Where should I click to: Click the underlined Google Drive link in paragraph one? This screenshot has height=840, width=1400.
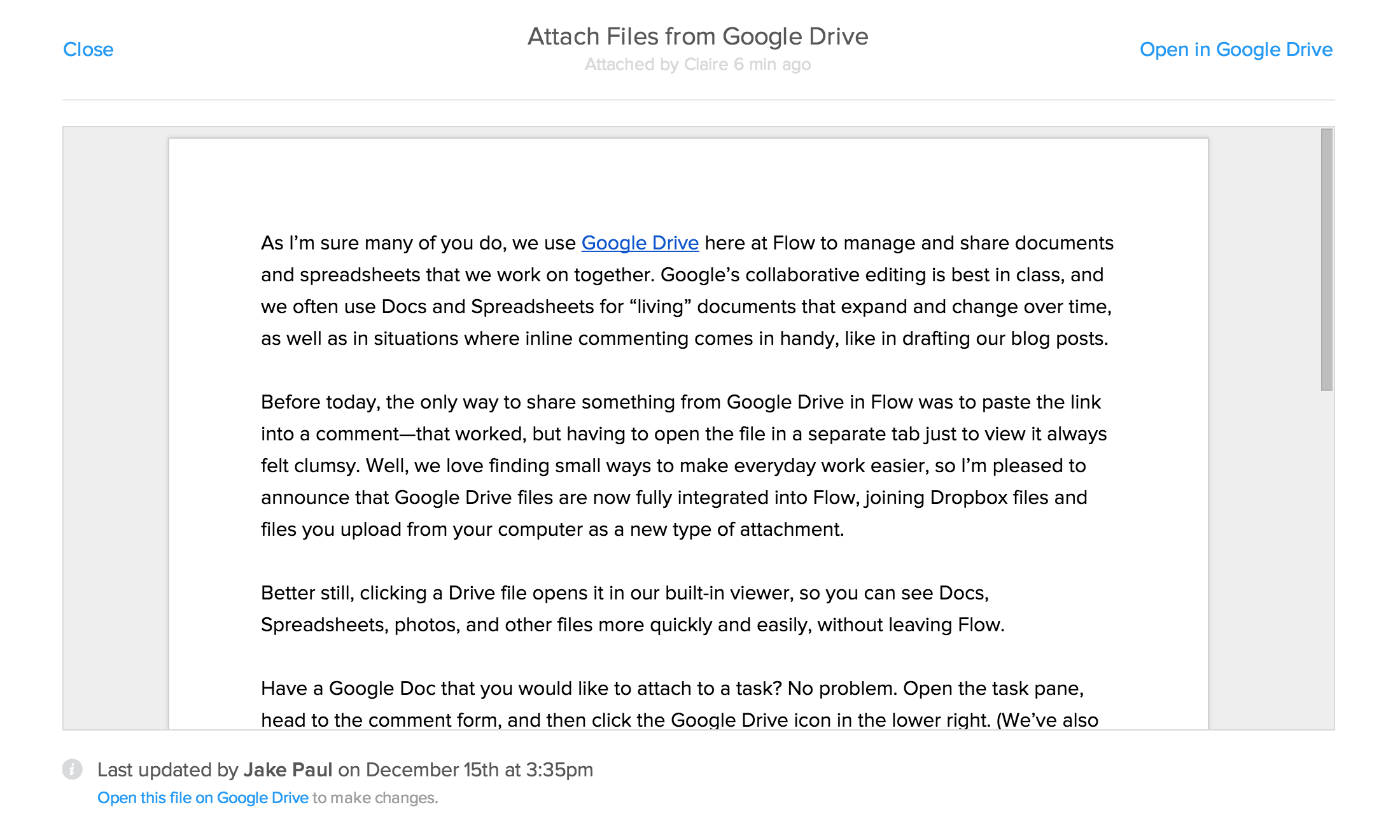tap(640, 243)
